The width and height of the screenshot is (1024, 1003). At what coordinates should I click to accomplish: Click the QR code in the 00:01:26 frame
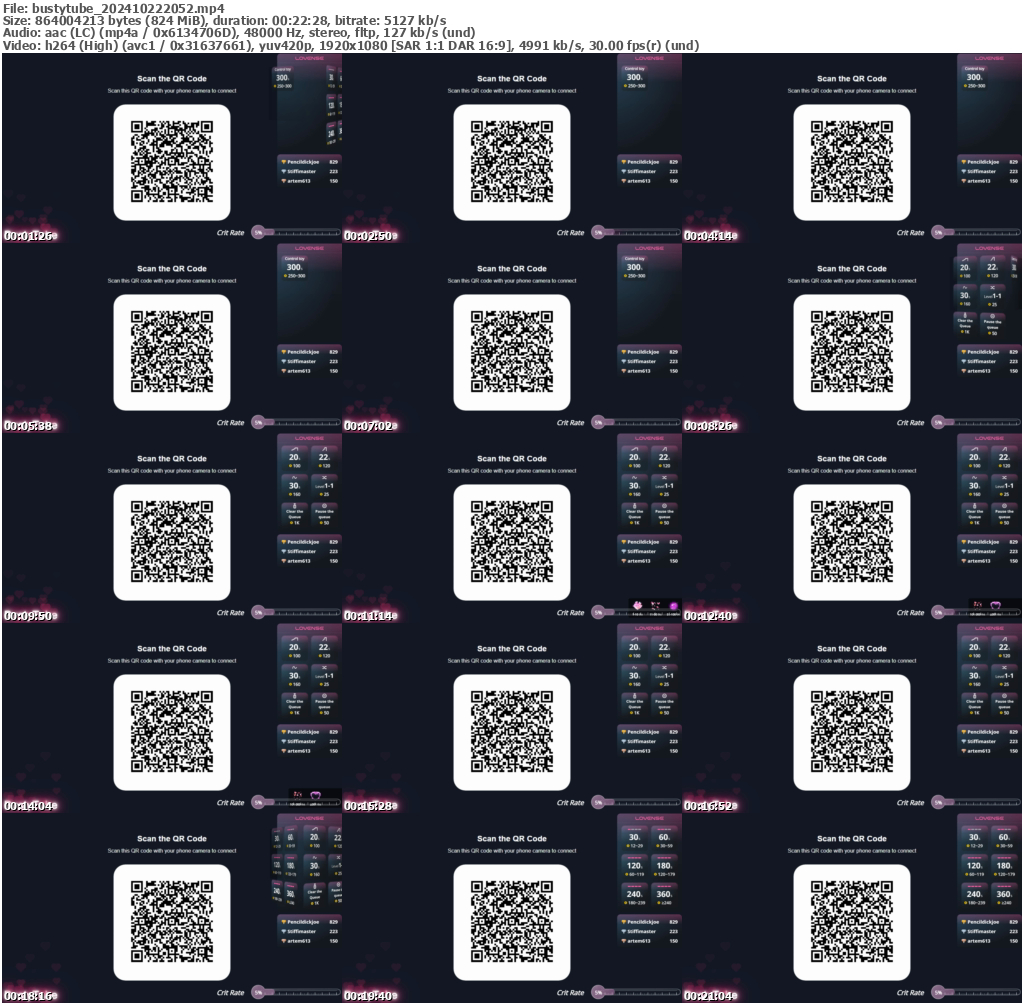coord(172,161)
